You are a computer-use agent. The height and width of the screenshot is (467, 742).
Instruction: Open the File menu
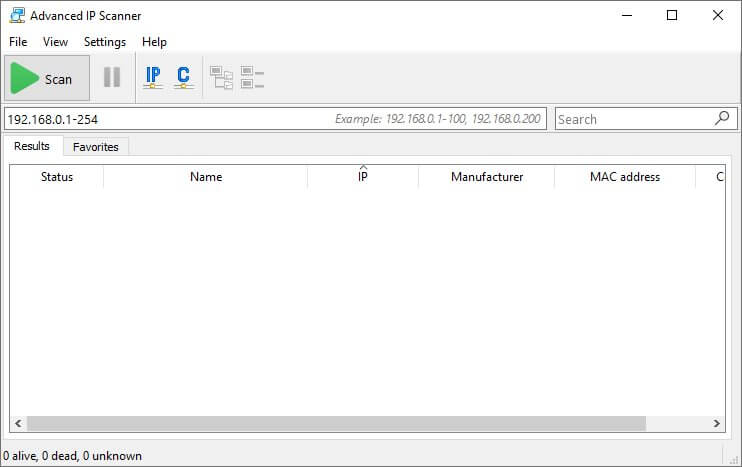[18, 42]
